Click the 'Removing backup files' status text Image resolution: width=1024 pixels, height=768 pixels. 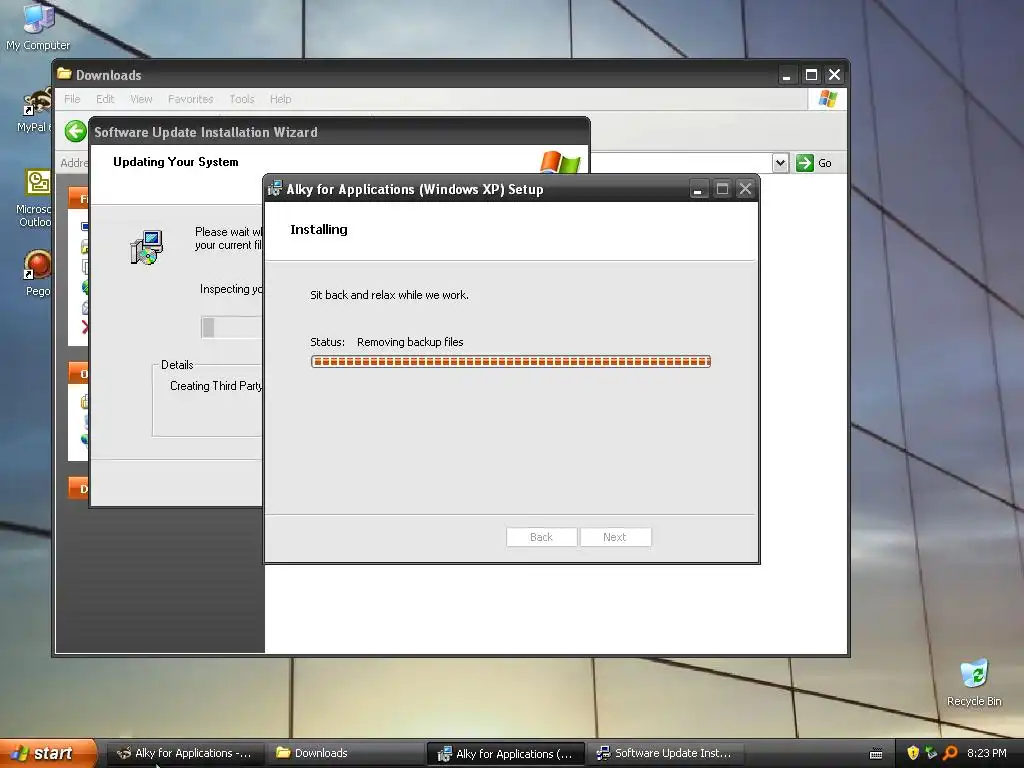[x=410, y=342]
